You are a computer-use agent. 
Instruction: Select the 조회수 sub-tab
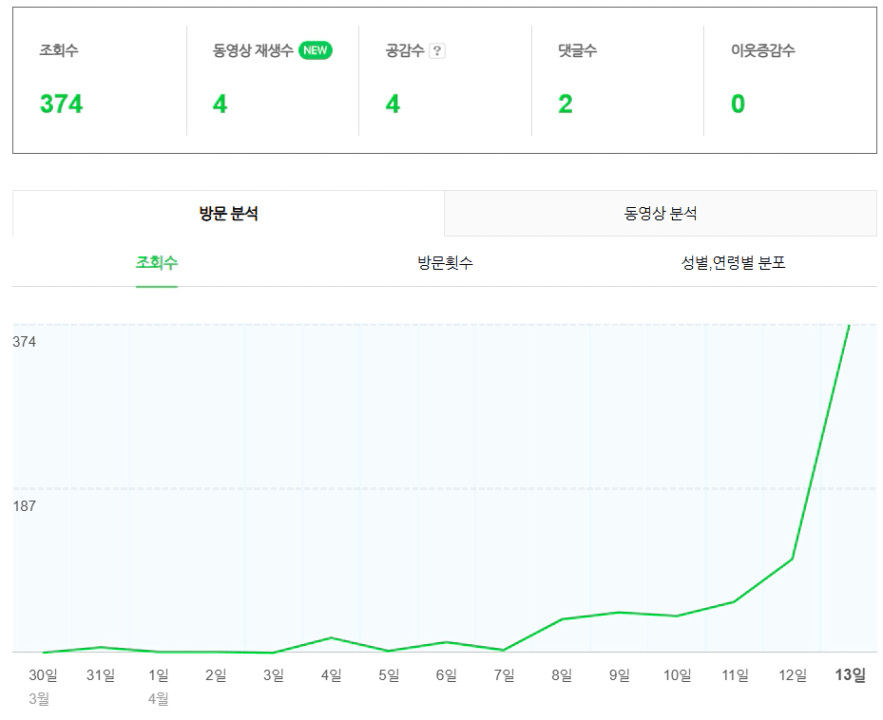pyautogui.click(x=157, y=263)
